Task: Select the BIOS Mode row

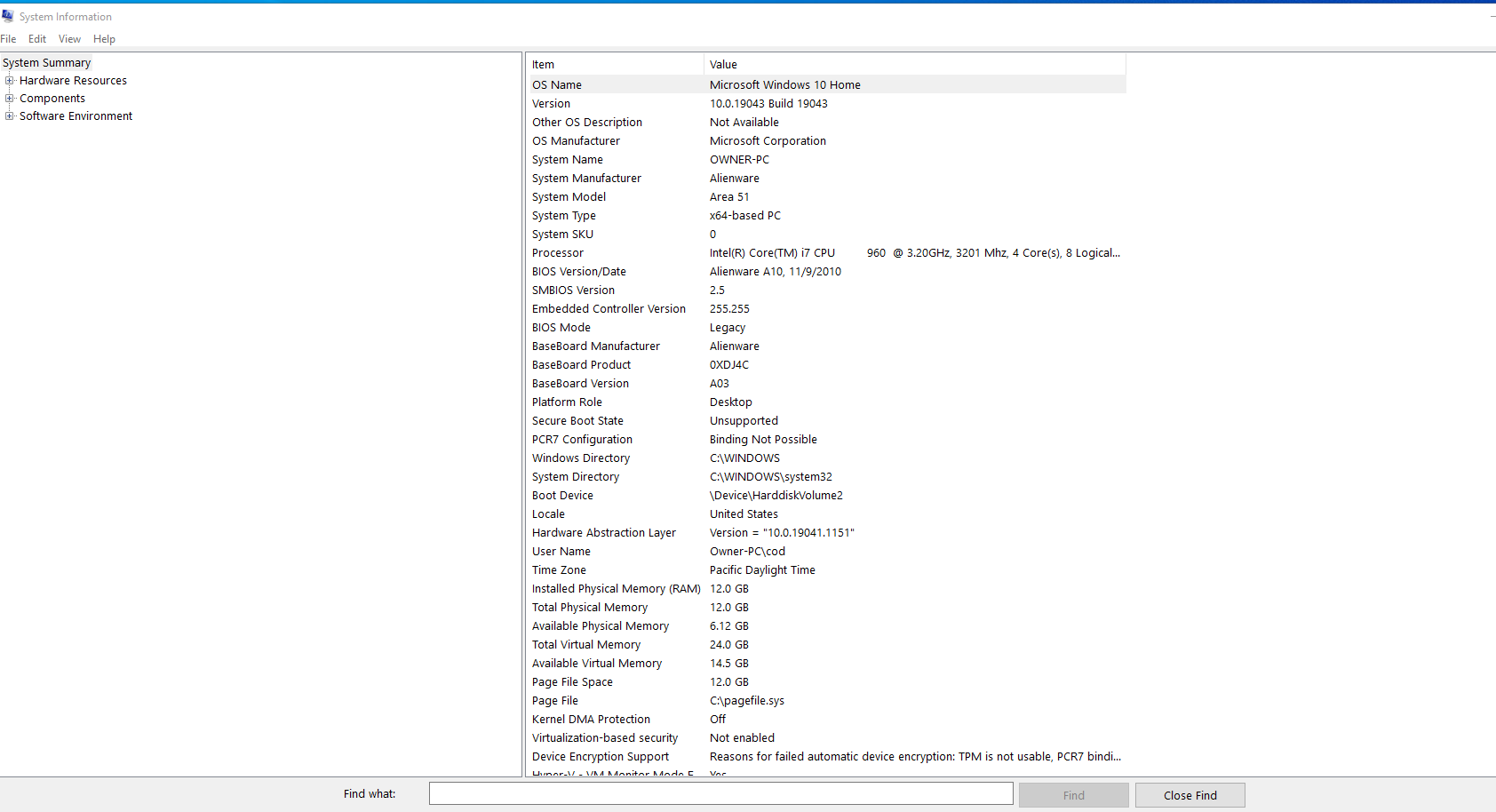Action: [827, 328]
